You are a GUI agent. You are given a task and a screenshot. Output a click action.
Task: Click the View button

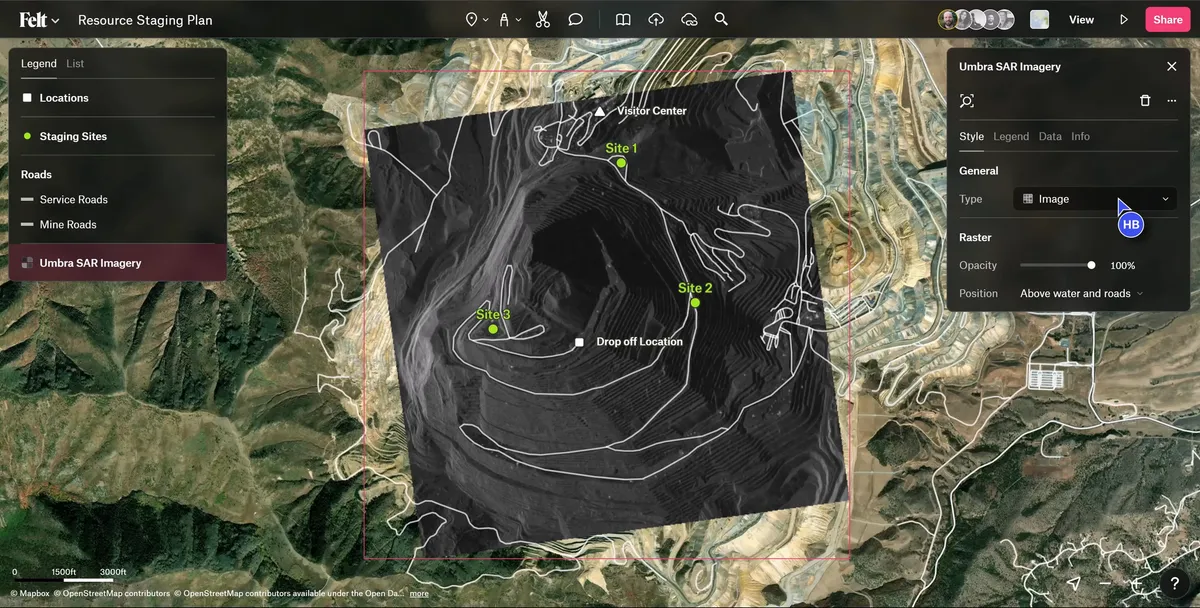(1081, 20)
